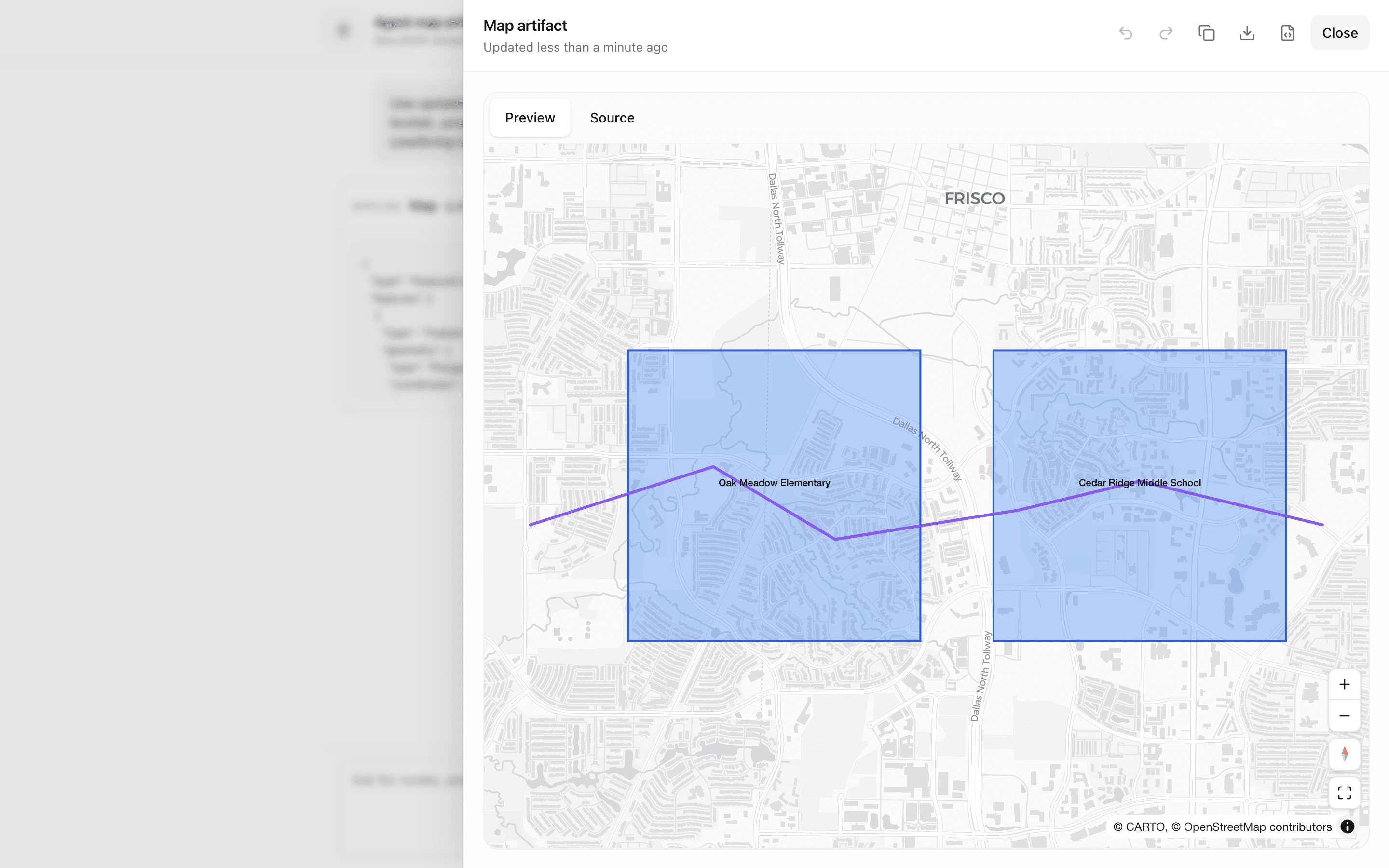Click the Map artifact title text
The image size is (1389, 868).
coord(525,25)
